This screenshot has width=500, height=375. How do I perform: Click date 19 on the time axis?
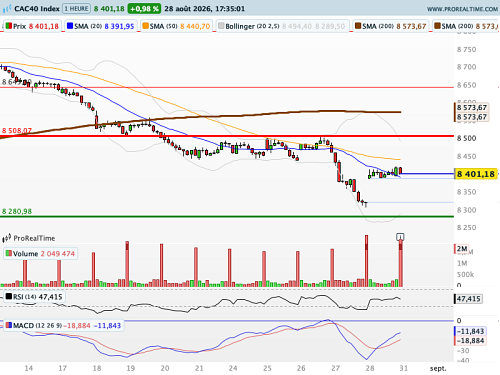click(x=131, y=368)
